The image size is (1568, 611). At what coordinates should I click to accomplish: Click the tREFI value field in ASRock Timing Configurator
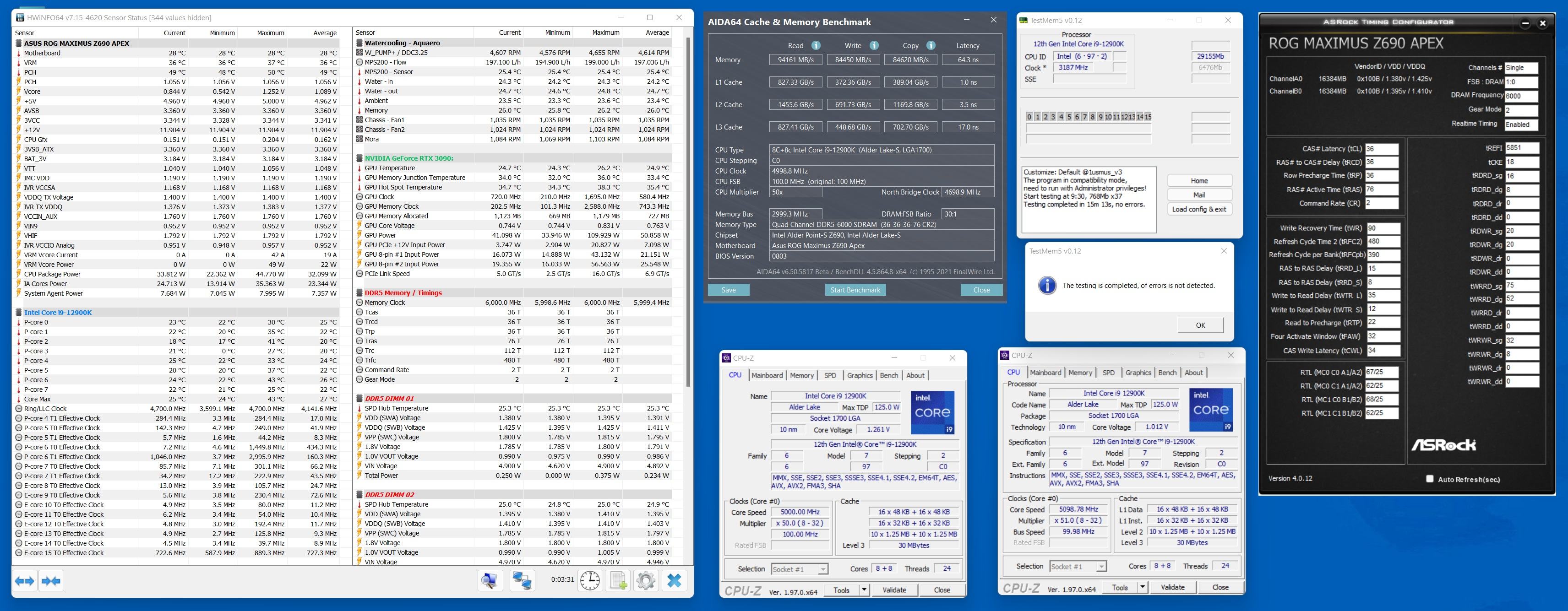(x=1522, y=148)
